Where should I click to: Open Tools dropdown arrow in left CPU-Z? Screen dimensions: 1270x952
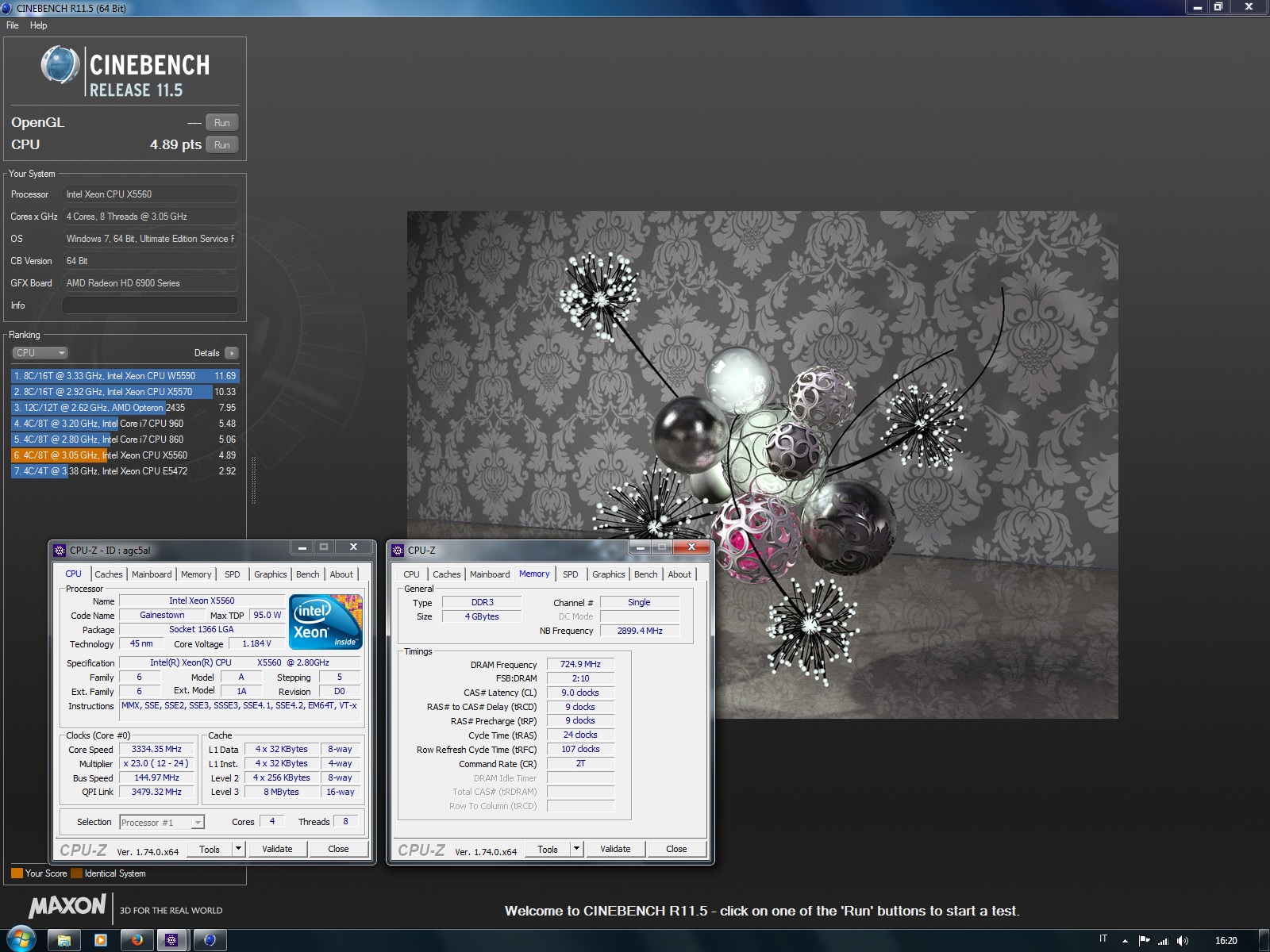pyautogui.click(x=238, y=849)
